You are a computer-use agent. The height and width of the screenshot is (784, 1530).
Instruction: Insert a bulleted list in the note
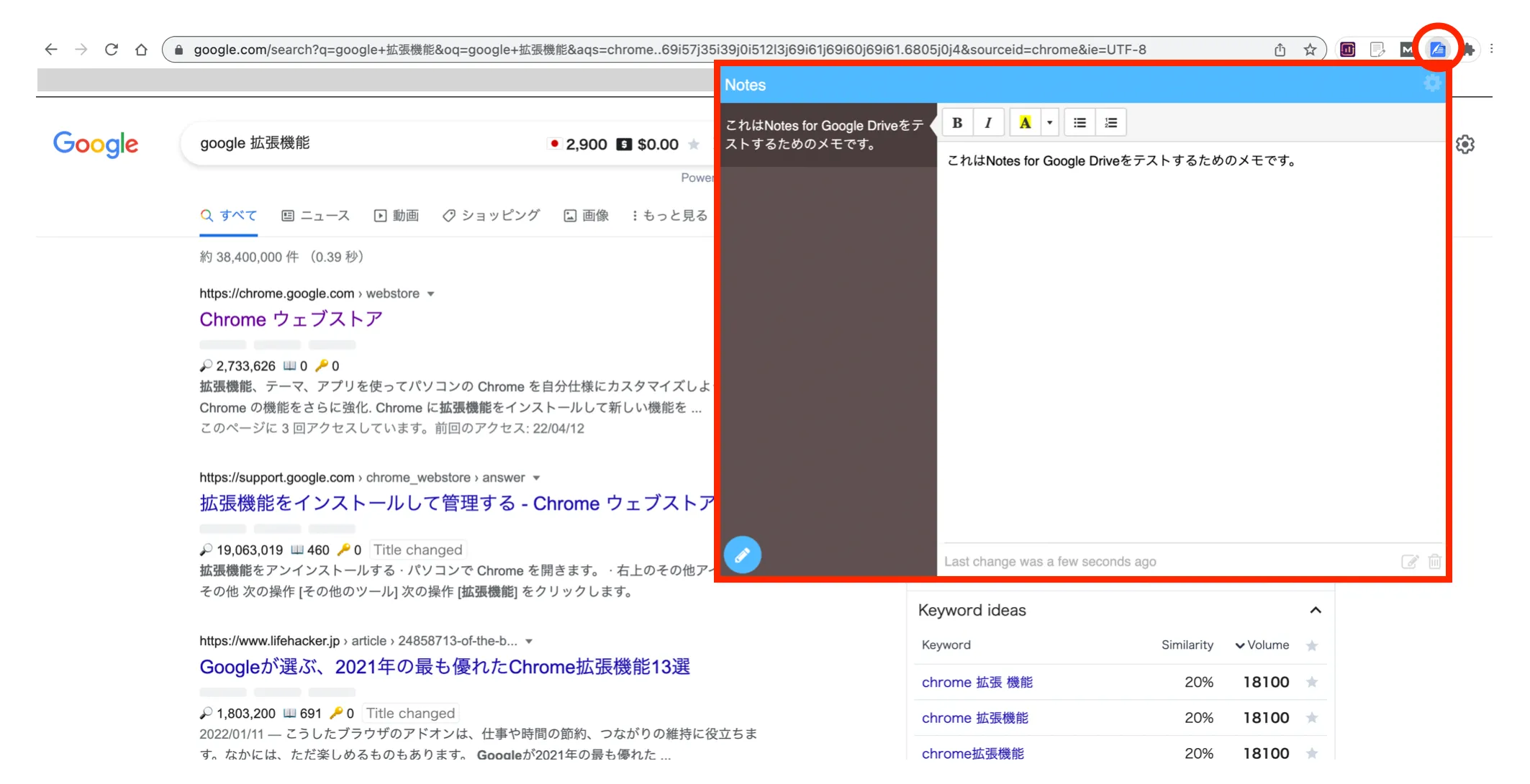pyautogui.click(x=1079, y=123)
